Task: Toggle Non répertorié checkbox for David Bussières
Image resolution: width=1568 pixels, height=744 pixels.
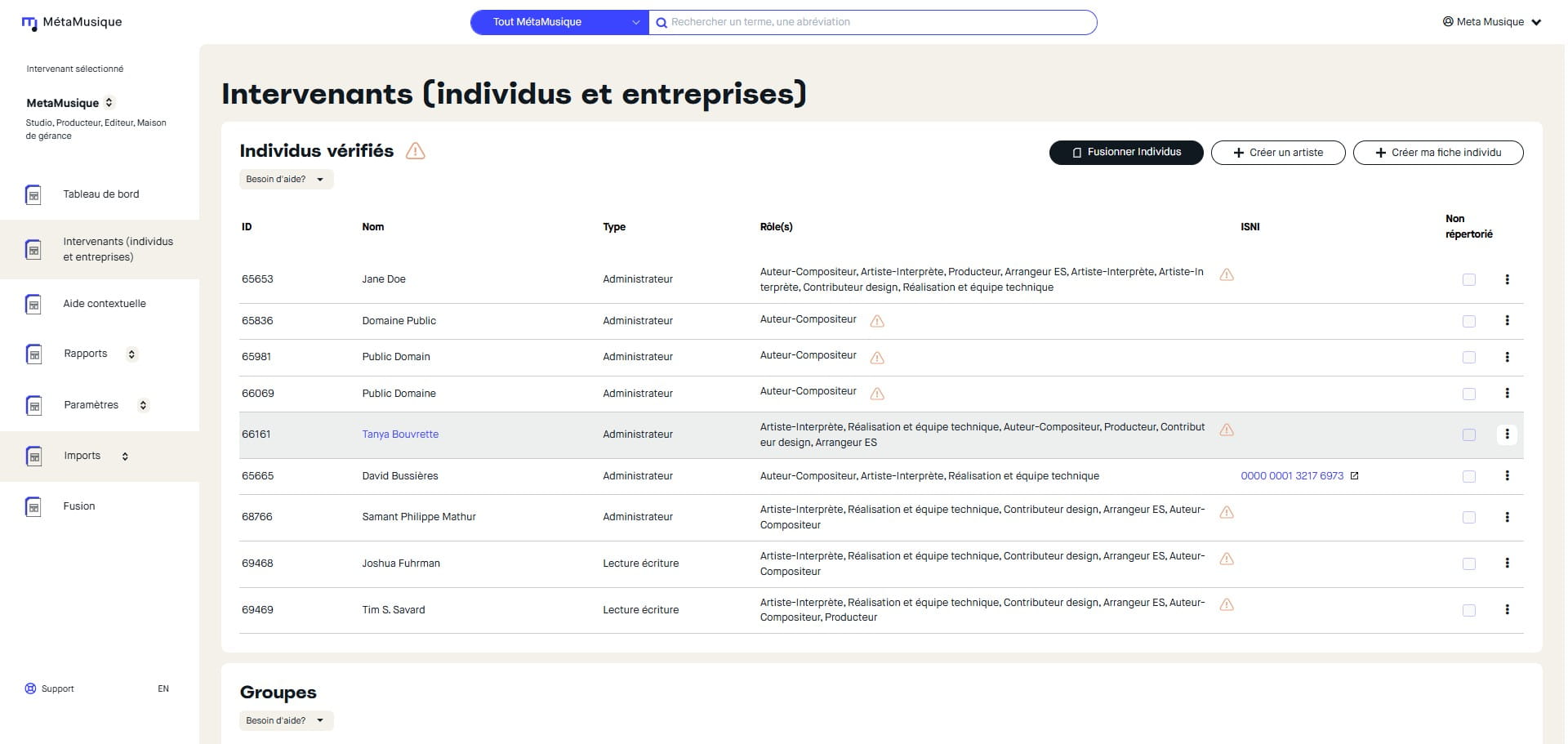Action: [1469, 476]
